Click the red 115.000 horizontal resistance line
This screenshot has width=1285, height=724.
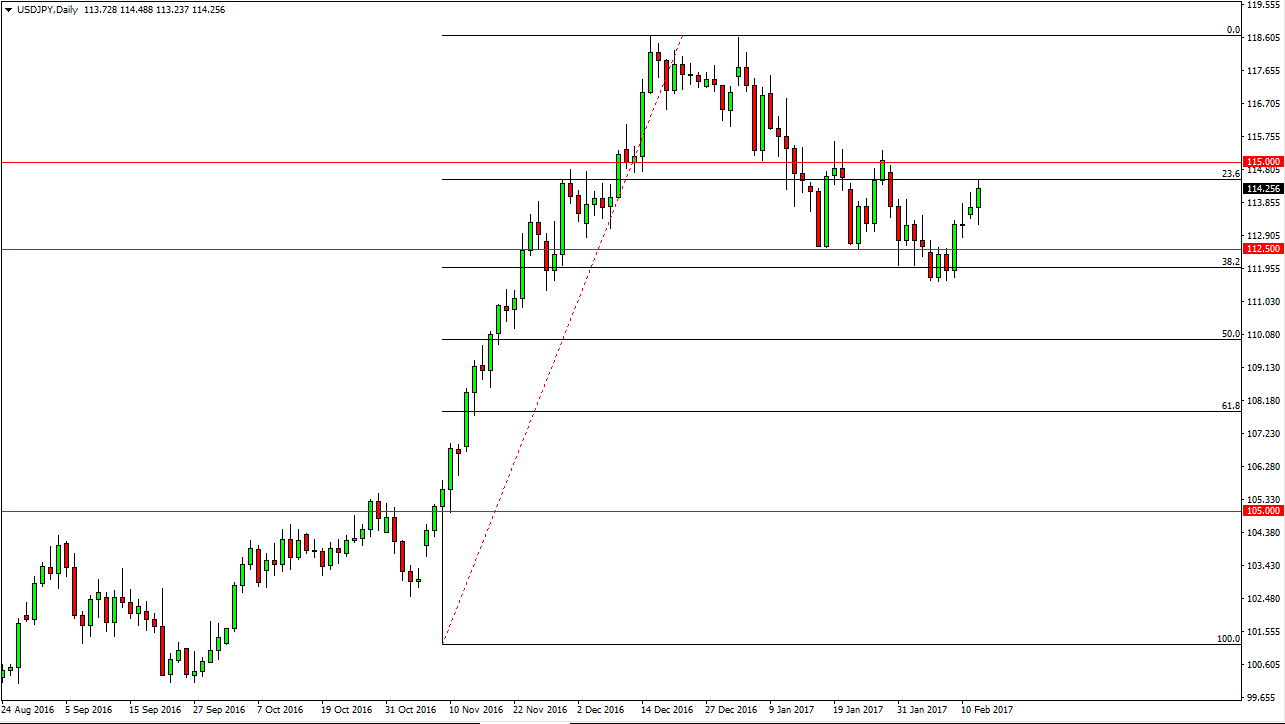tap(600, 161)
